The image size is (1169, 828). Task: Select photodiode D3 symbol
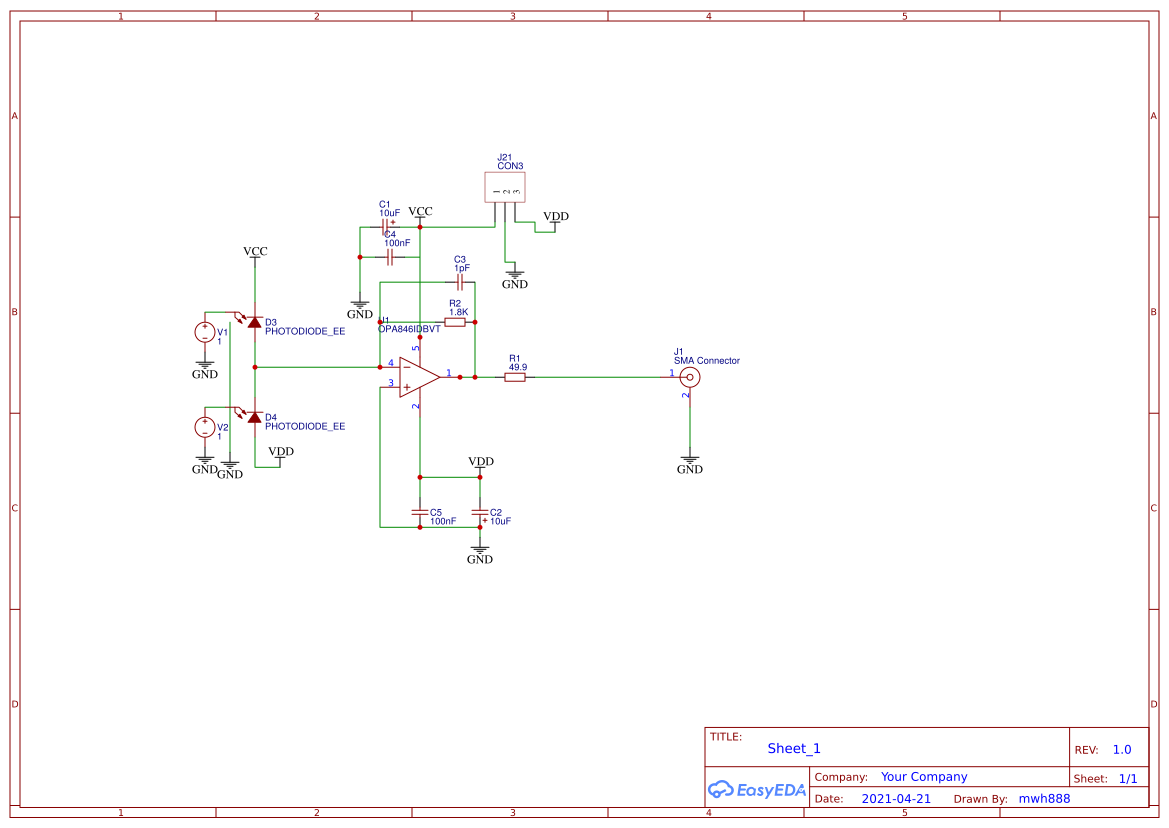point(254,322)
